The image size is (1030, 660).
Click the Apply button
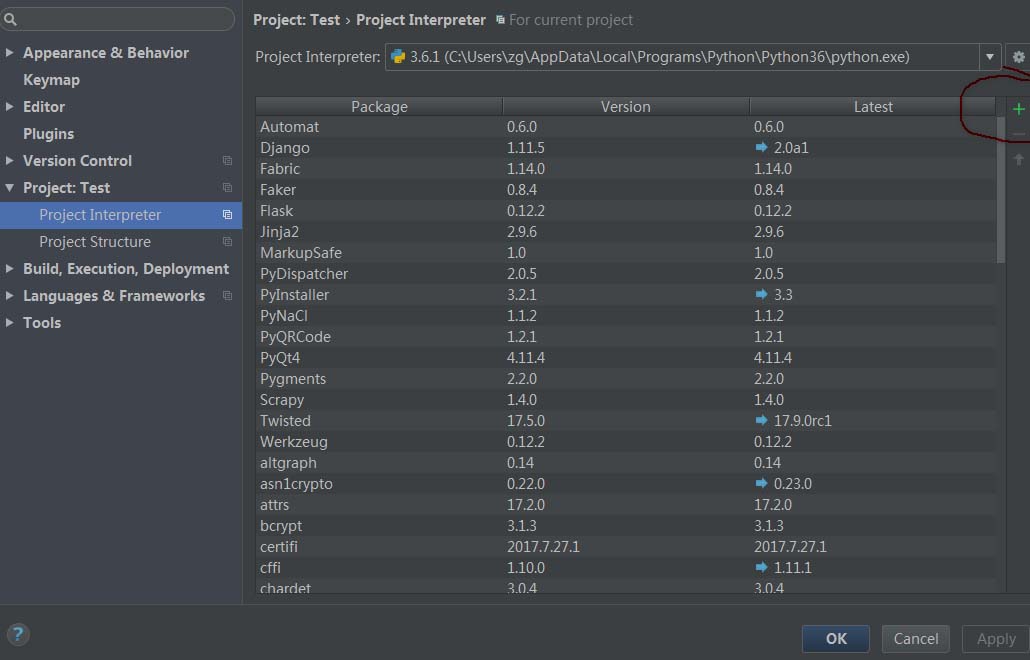996,638
